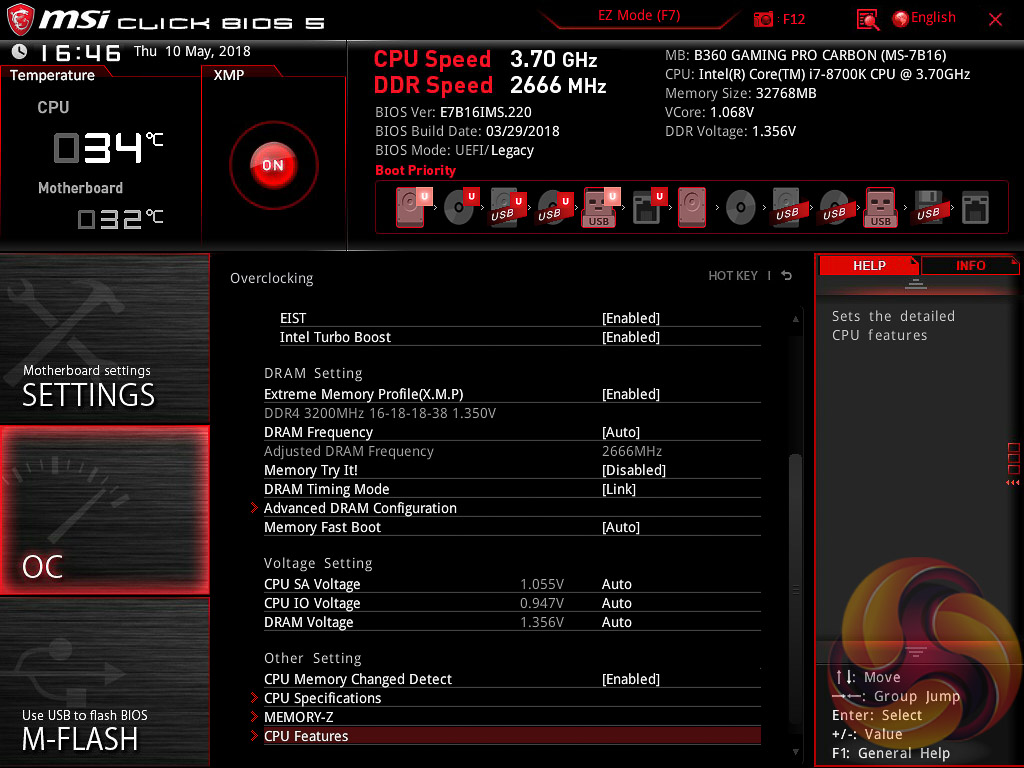
Task: Click the BIOS Ver E7B16IMS.220 text
Action: (x=453, y=112)
